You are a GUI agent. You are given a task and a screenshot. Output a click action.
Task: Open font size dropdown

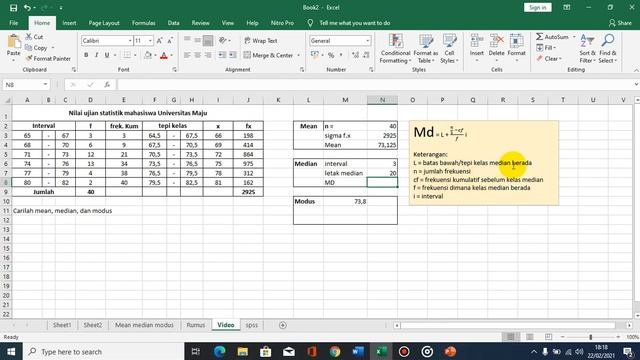click(150, 40)
